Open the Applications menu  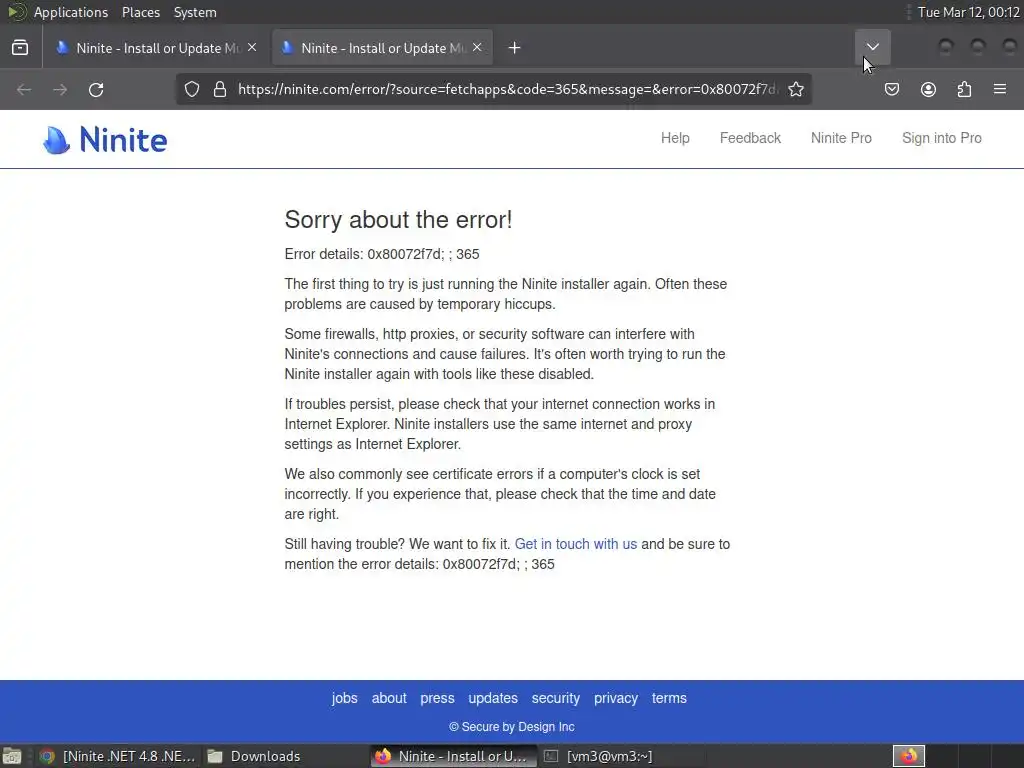coord(71,12)
